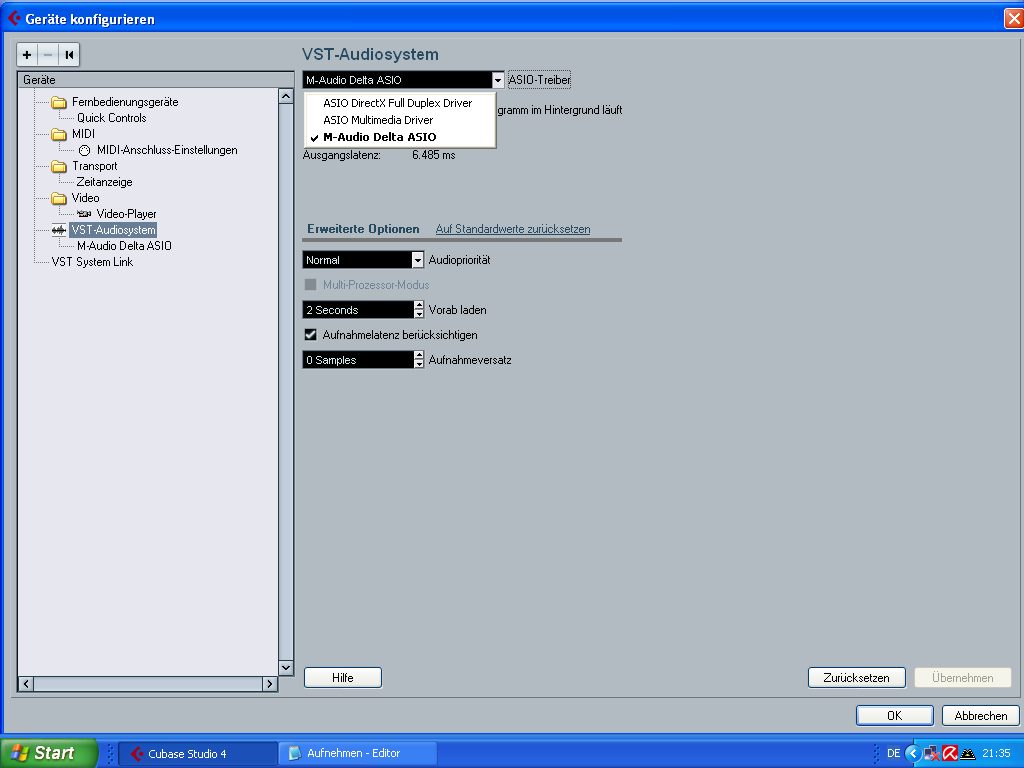Select Fernbedienungsgeräte label in the tree
The height and width of the screenshot is (768, 1024).
pos(125,103)
